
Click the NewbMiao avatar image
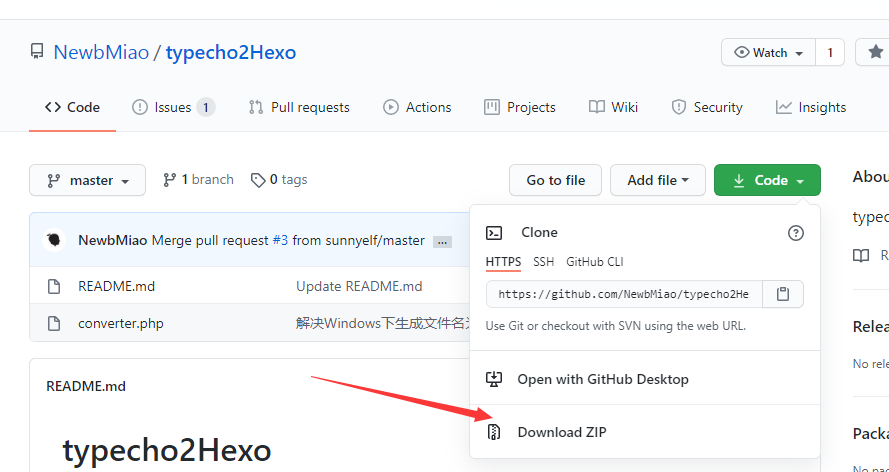pos(54,240)
